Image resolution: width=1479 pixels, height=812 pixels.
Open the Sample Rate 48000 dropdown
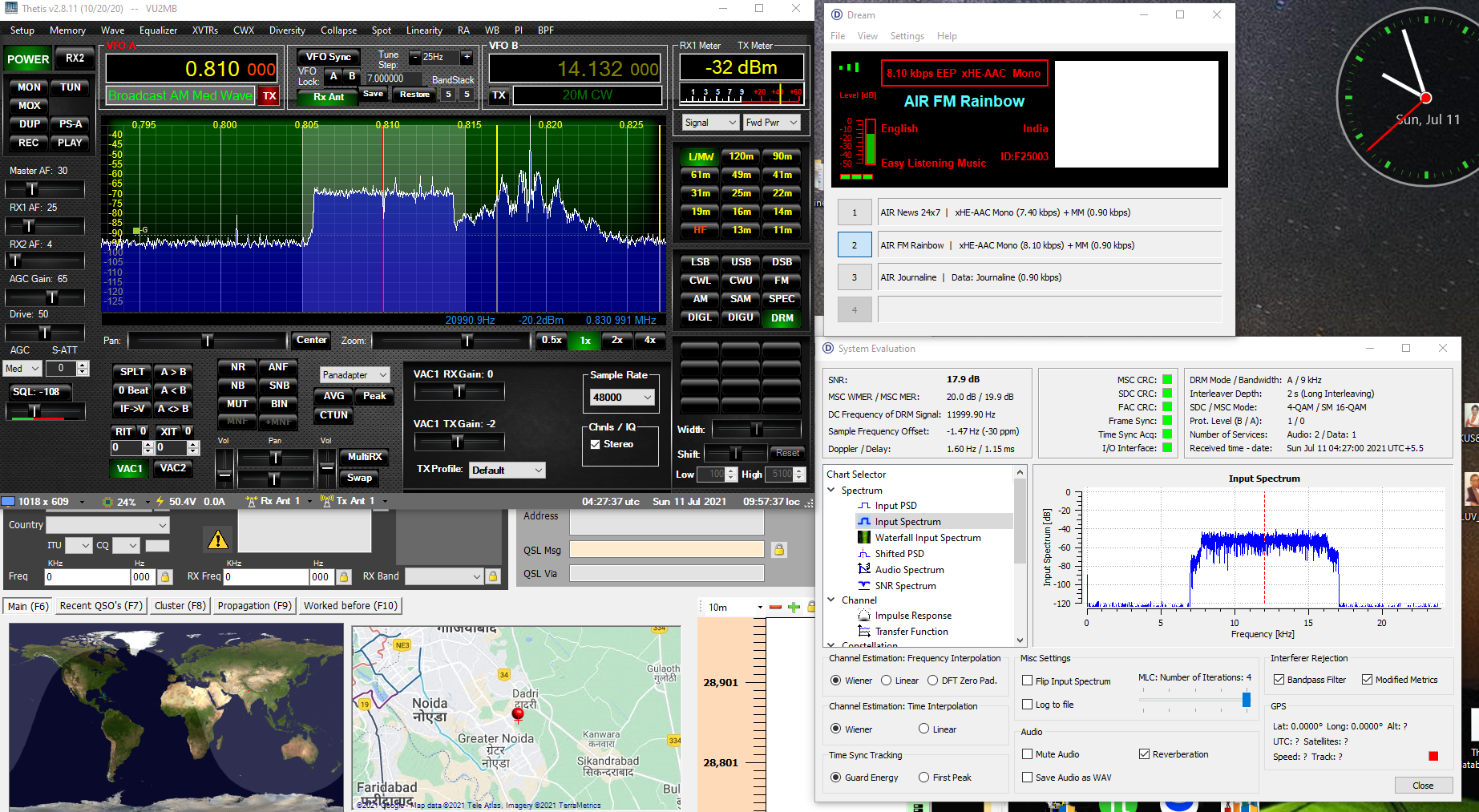point(623,398)
